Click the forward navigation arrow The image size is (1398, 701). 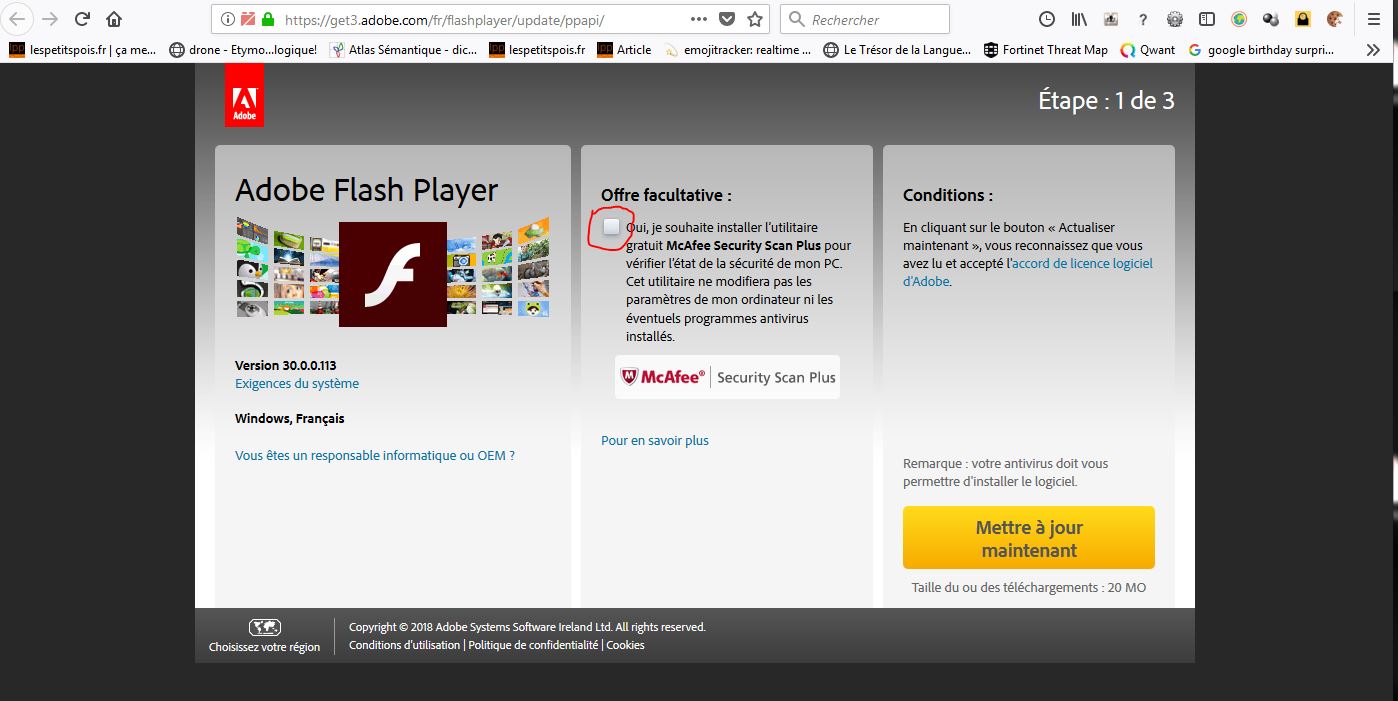pos(50,19)
